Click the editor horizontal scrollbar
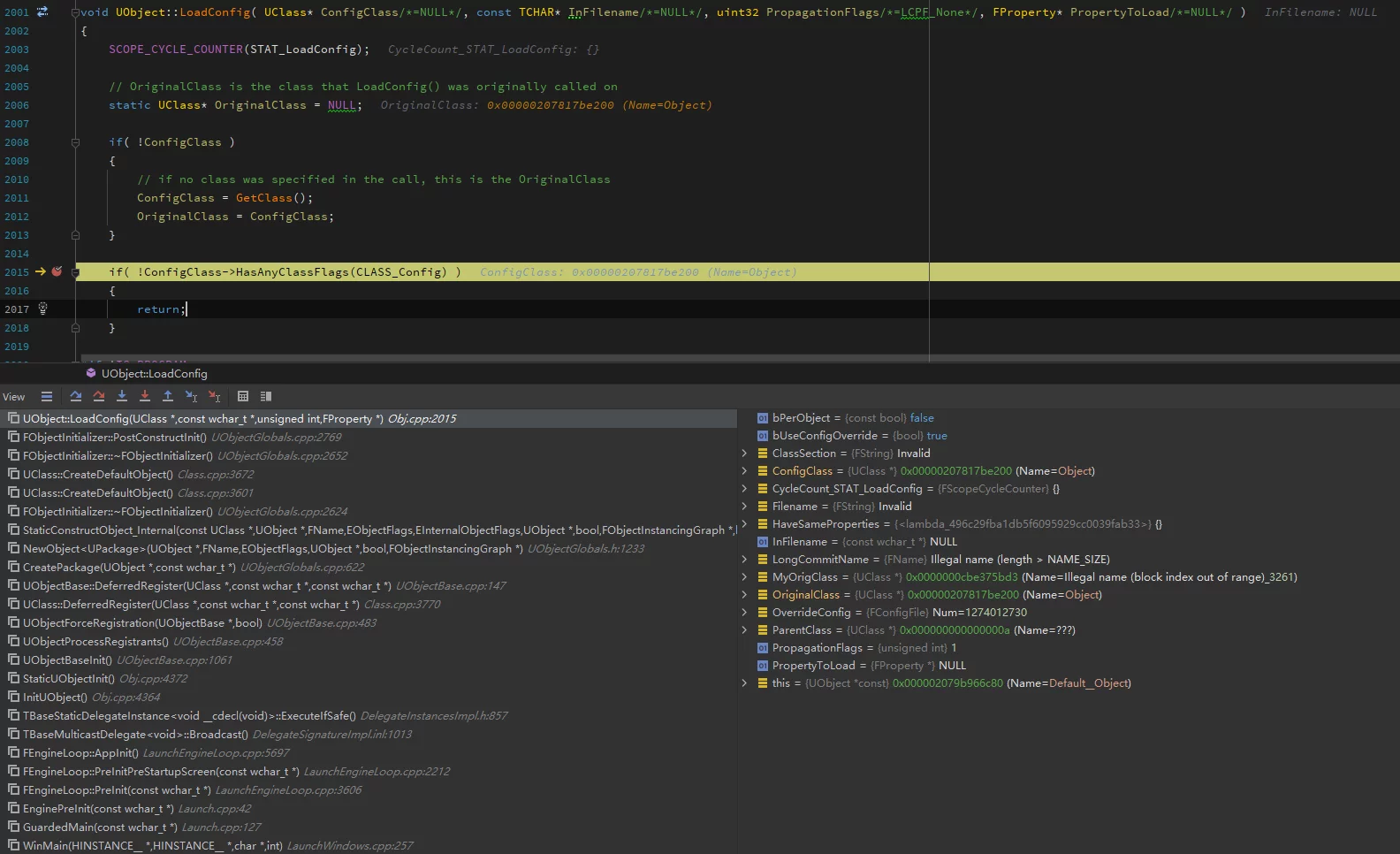The height and width of the screenshot is (854, 1400). pyautogui.click(x=741, y=359)
